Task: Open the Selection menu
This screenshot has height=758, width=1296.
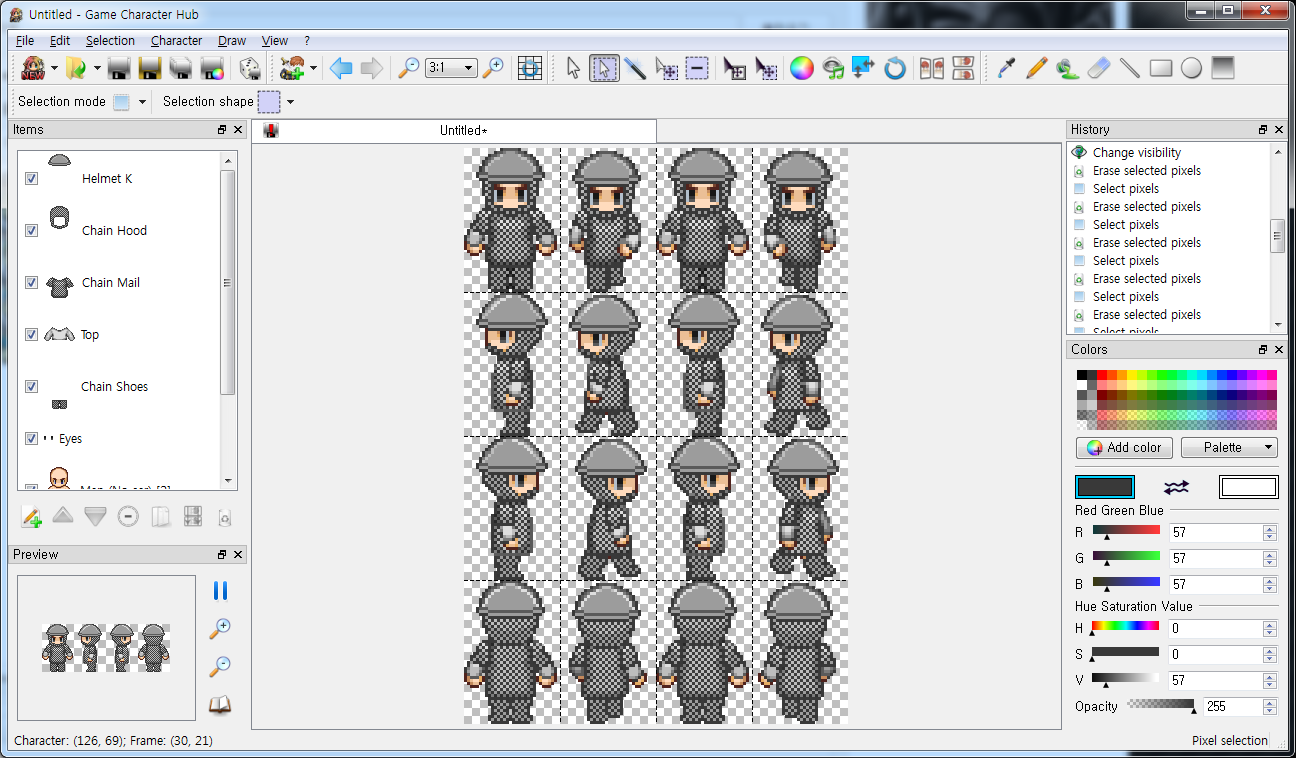Action: point(110,41)
